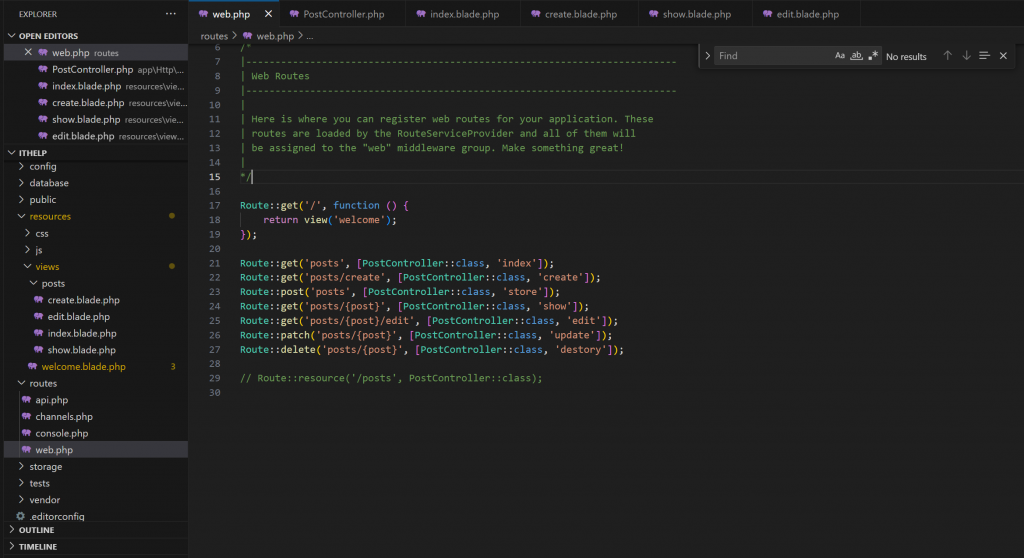Focus the Find input field
1024x558 pixels.
tap(773, 56)
